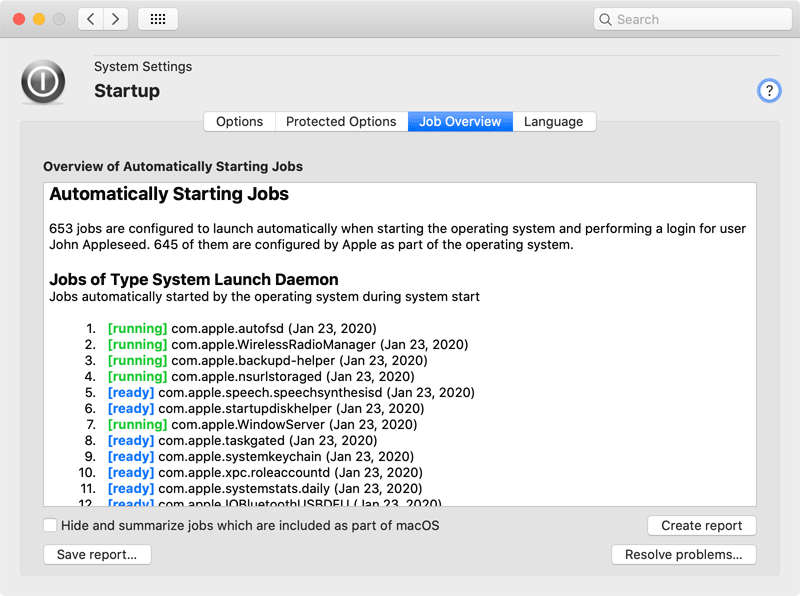The width and height of the screenshot is (800, 596).
Task: Click the System Settings label
Action: click(143, 66)
